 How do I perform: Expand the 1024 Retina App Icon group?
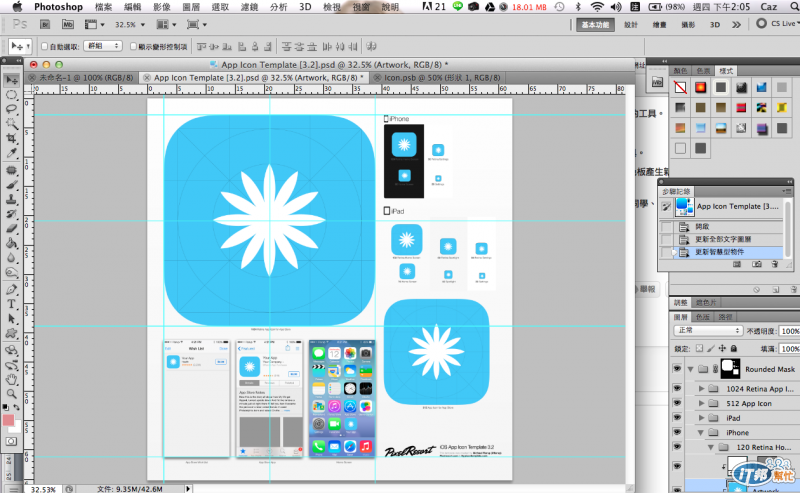(x=702, y=388)
